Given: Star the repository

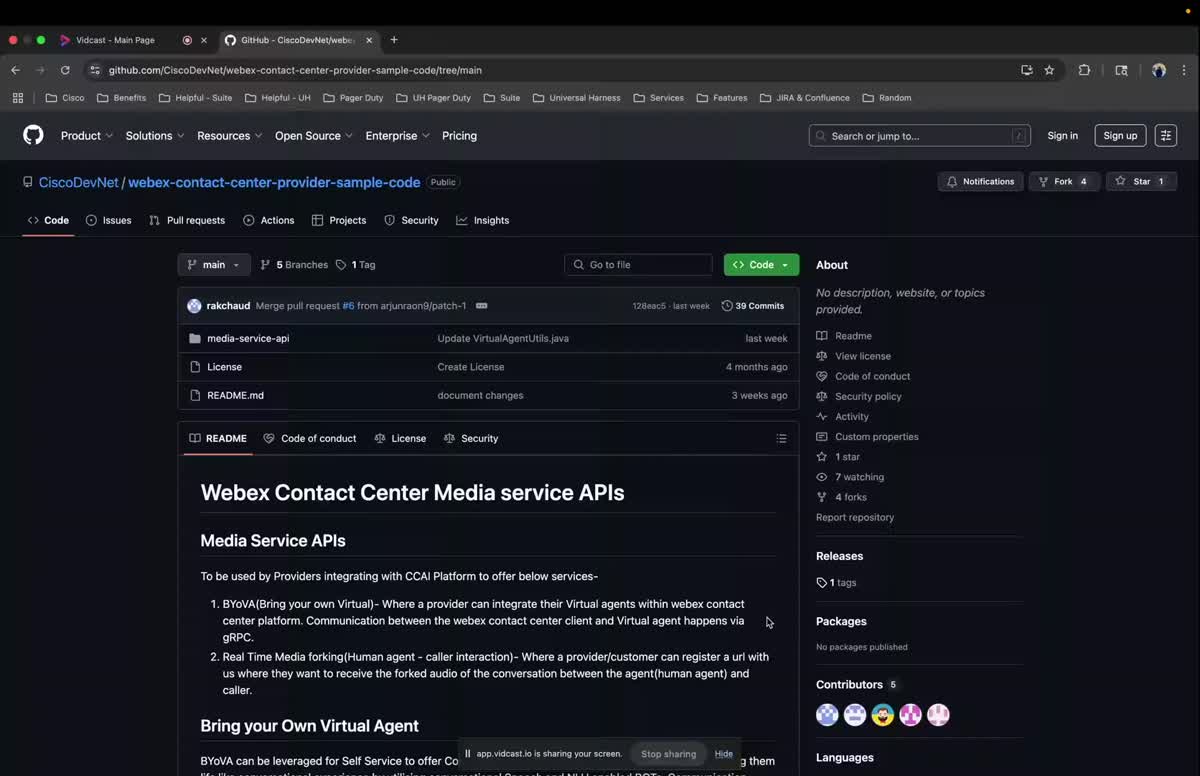Looking at the screenshot, I should [1134, 181].
